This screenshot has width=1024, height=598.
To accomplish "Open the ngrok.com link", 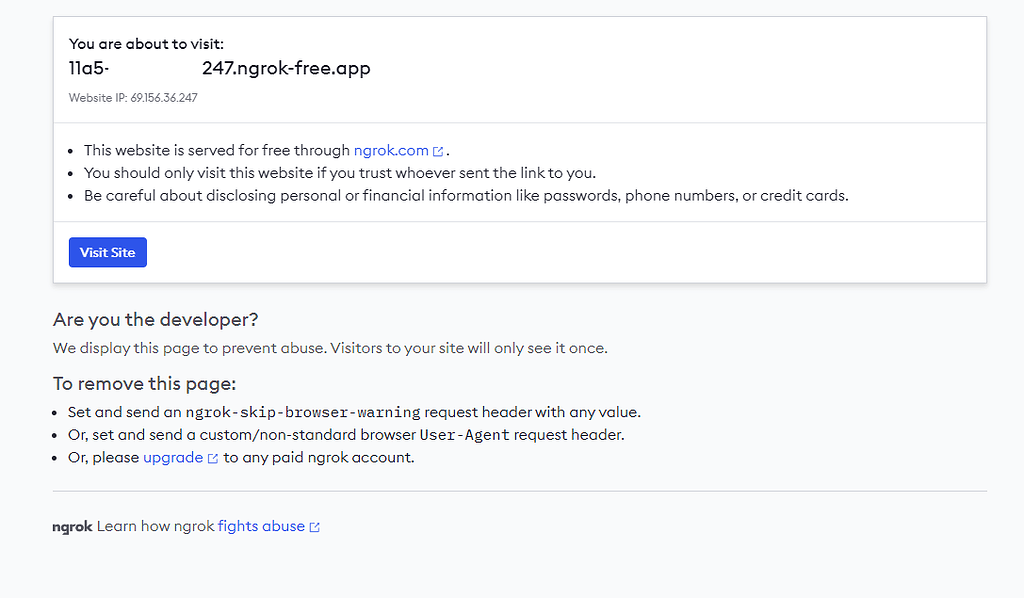I will point(391,151).
